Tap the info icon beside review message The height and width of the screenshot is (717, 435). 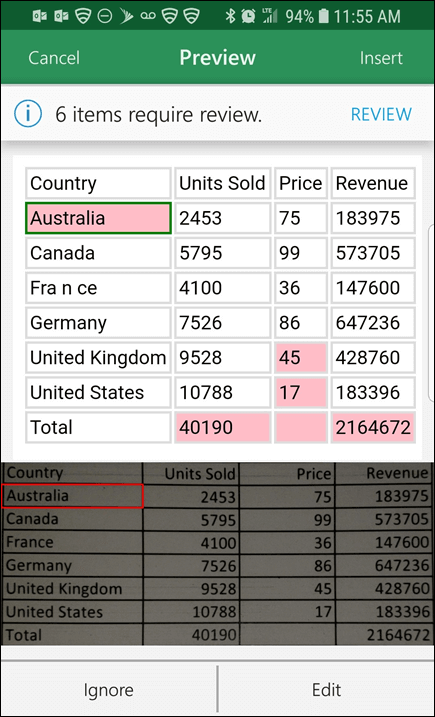coord(28,114)
